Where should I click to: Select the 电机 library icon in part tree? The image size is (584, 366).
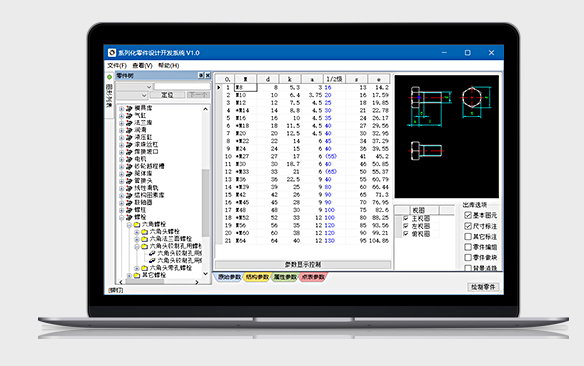point(129,159)
